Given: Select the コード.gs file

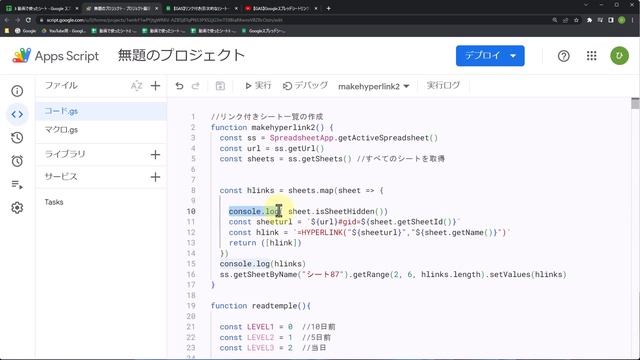Looking at the screenshot, I should pos(101,111).
